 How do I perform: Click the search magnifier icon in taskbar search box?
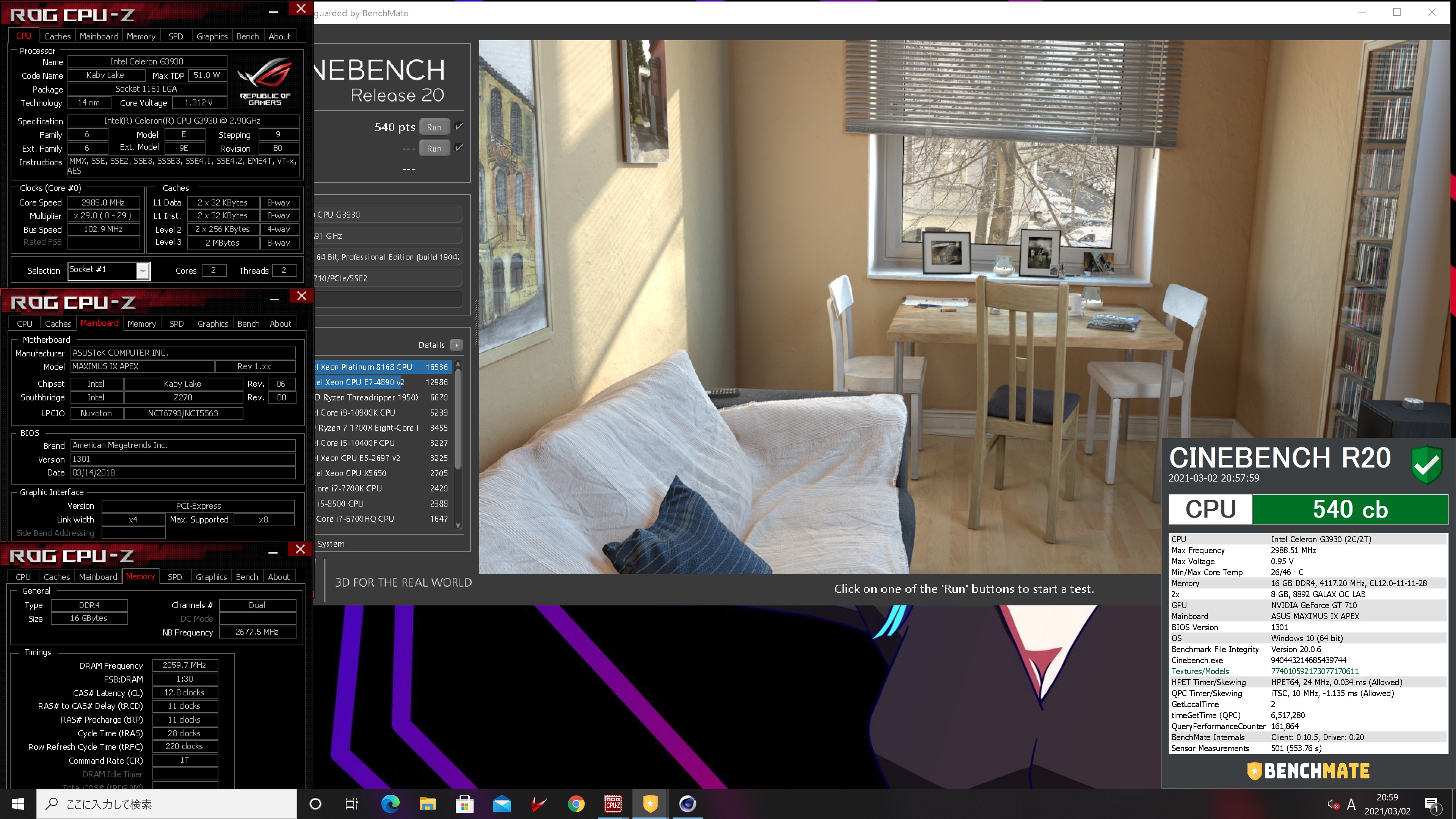[52, 804]
